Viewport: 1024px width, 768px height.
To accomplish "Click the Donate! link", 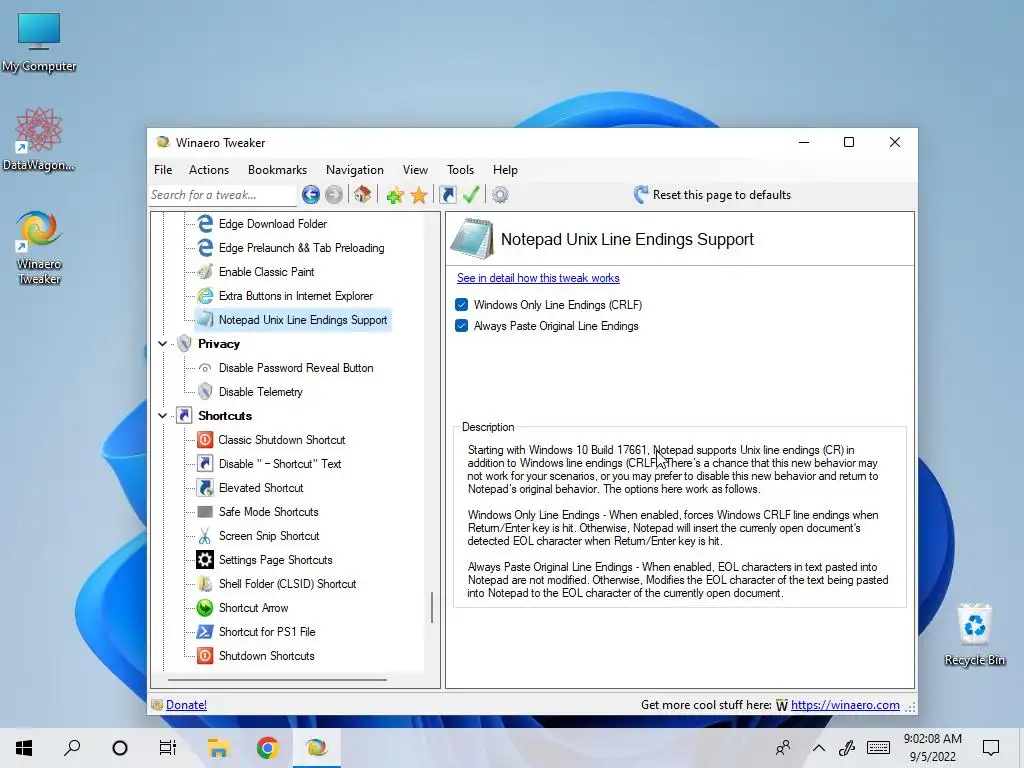I will tap(186, 705).
